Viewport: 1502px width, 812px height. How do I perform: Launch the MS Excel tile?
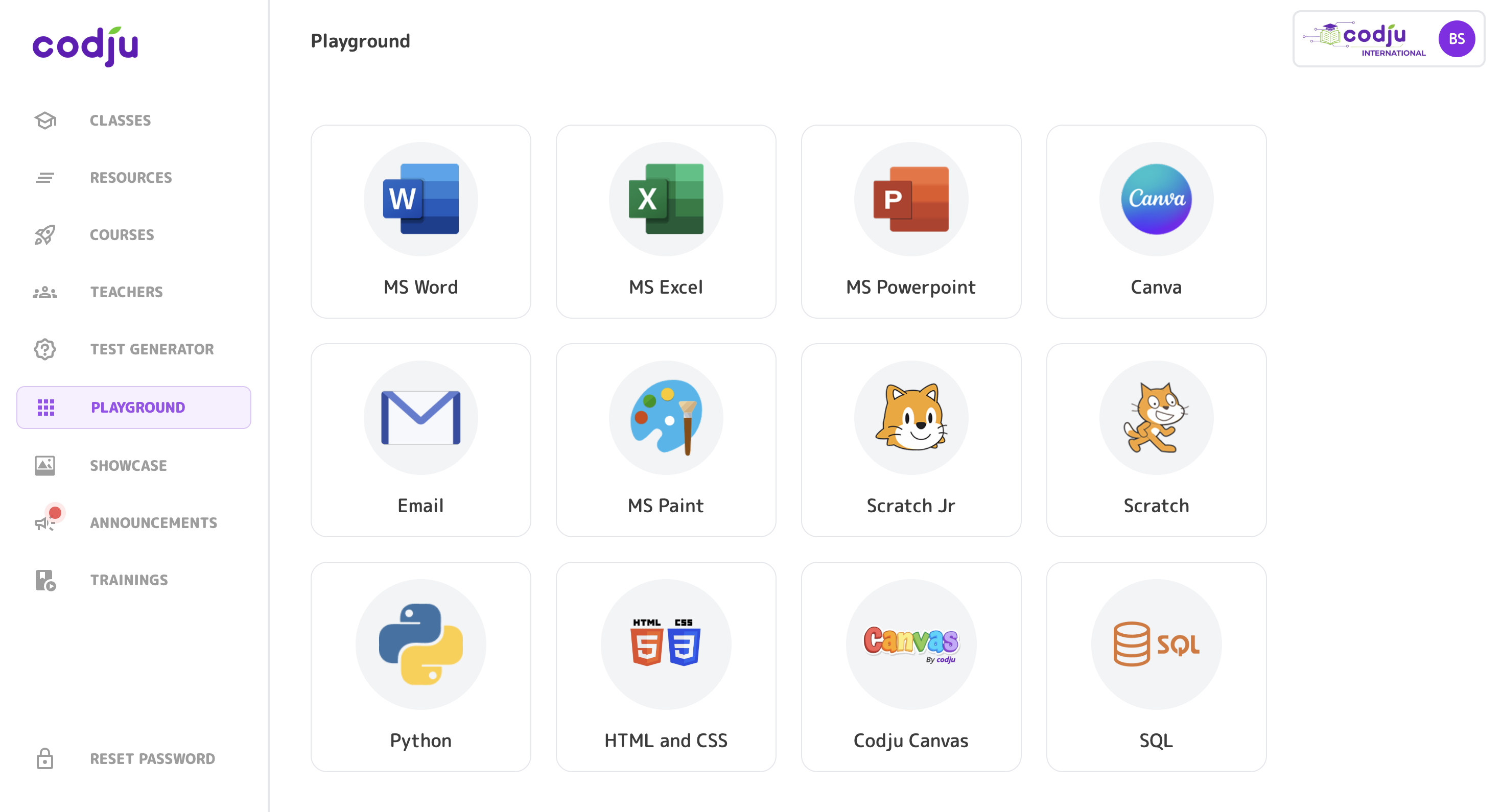click(666, 222)
